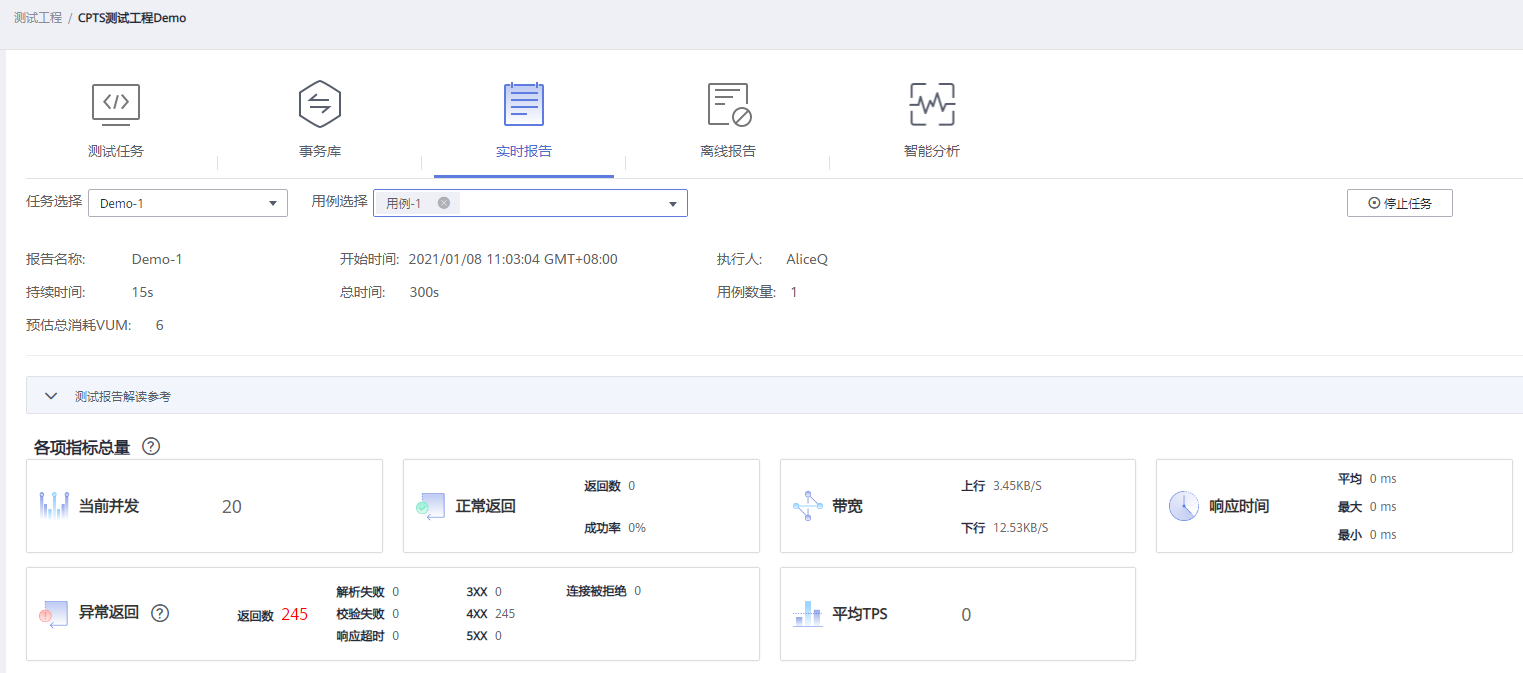Click the 4XX 245 count

505,613
